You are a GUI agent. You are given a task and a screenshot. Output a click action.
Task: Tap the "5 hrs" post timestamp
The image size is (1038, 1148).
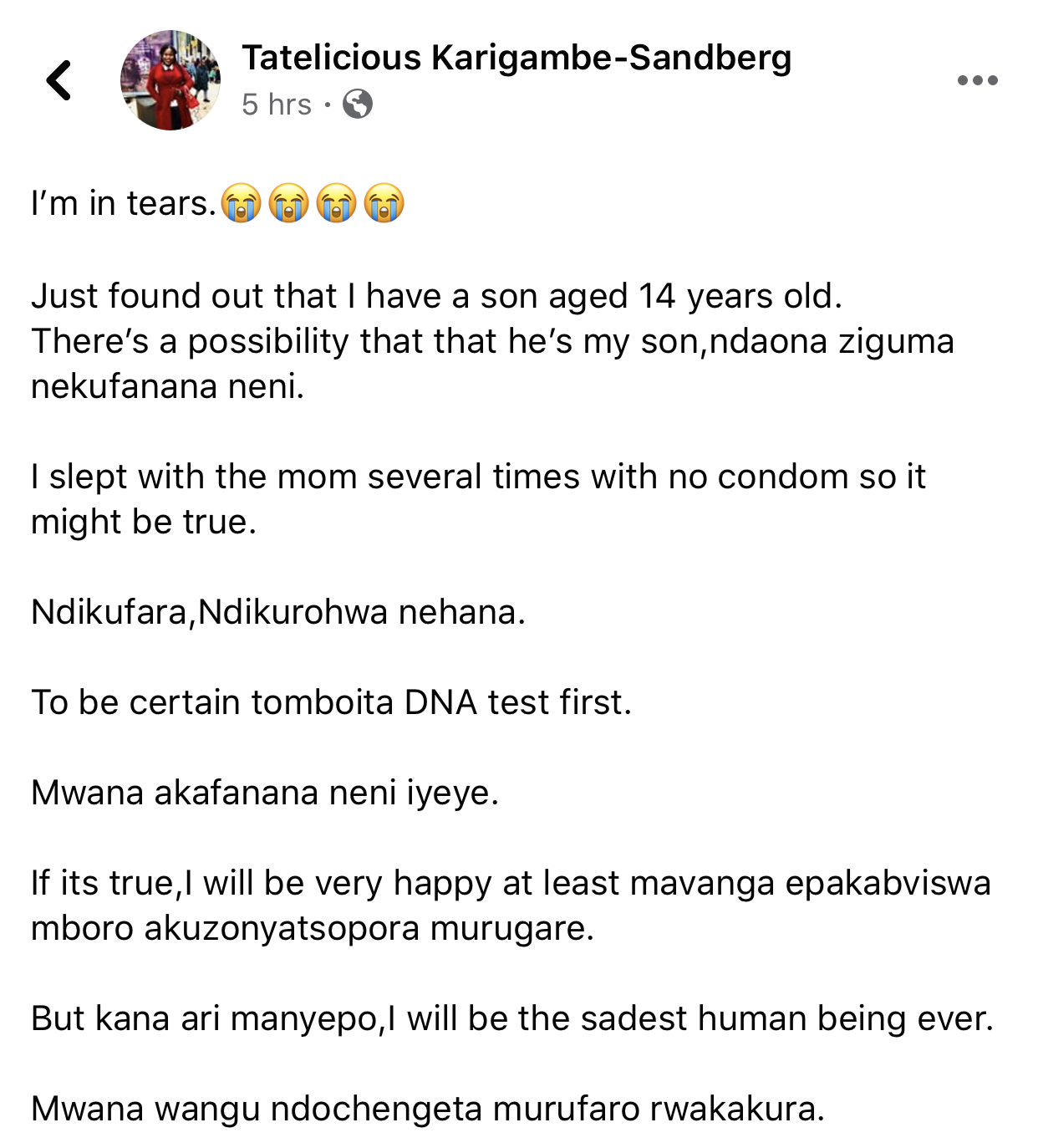(277, 105)
